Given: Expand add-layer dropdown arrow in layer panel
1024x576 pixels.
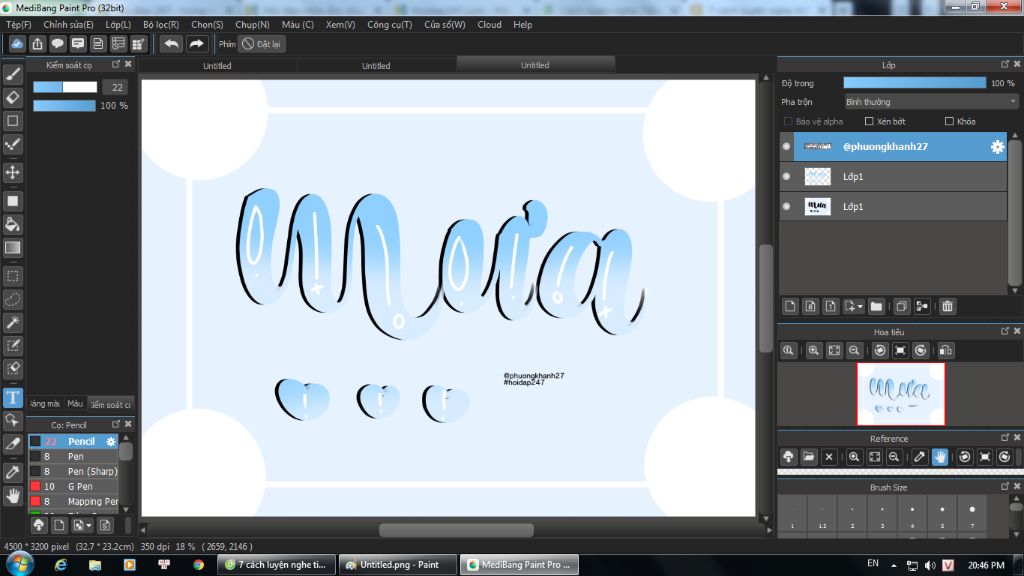Looking at the screenshot, I should click(860, 307).
